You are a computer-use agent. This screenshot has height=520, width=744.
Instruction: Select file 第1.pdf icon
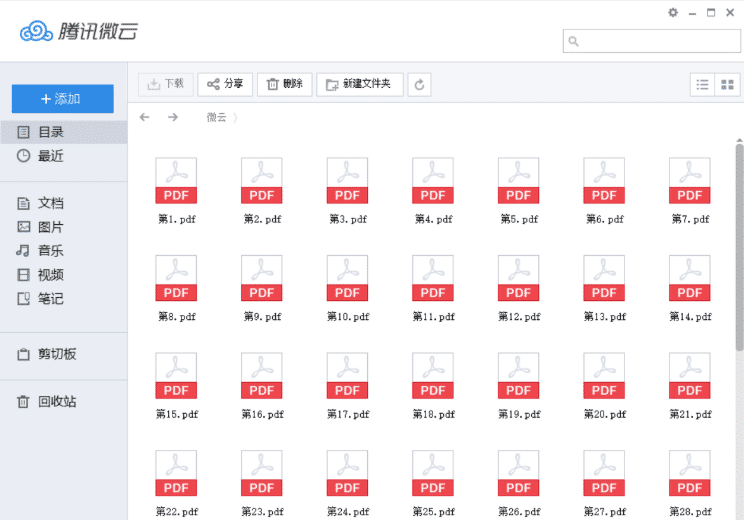(176, 181)
